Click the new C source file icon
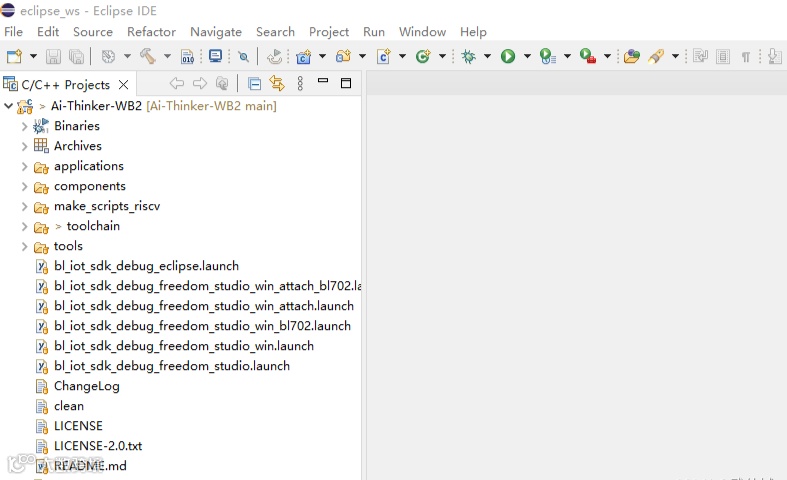787x480 pixels. 383,56
